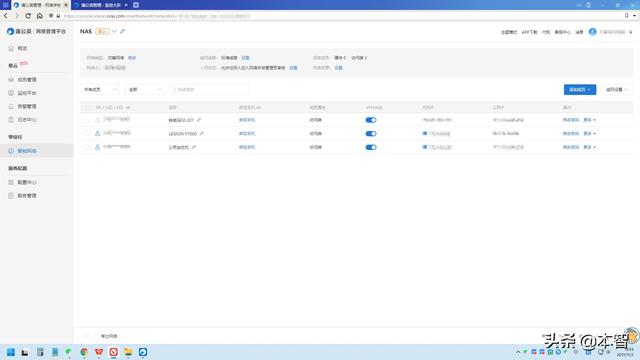Image resolution: width=640 pixels, height=360 pixels.
Task: Toggle VPN switch for the last member row
Action: point(371,147)
